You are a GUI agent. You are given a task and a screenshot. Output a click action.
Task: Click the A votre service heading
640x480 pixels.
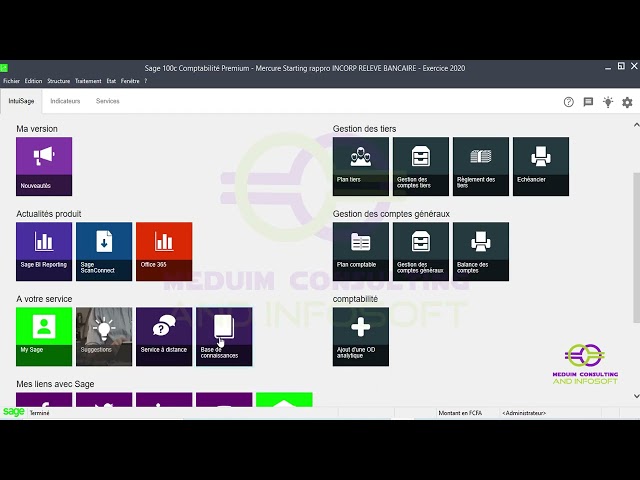(44, 299)
